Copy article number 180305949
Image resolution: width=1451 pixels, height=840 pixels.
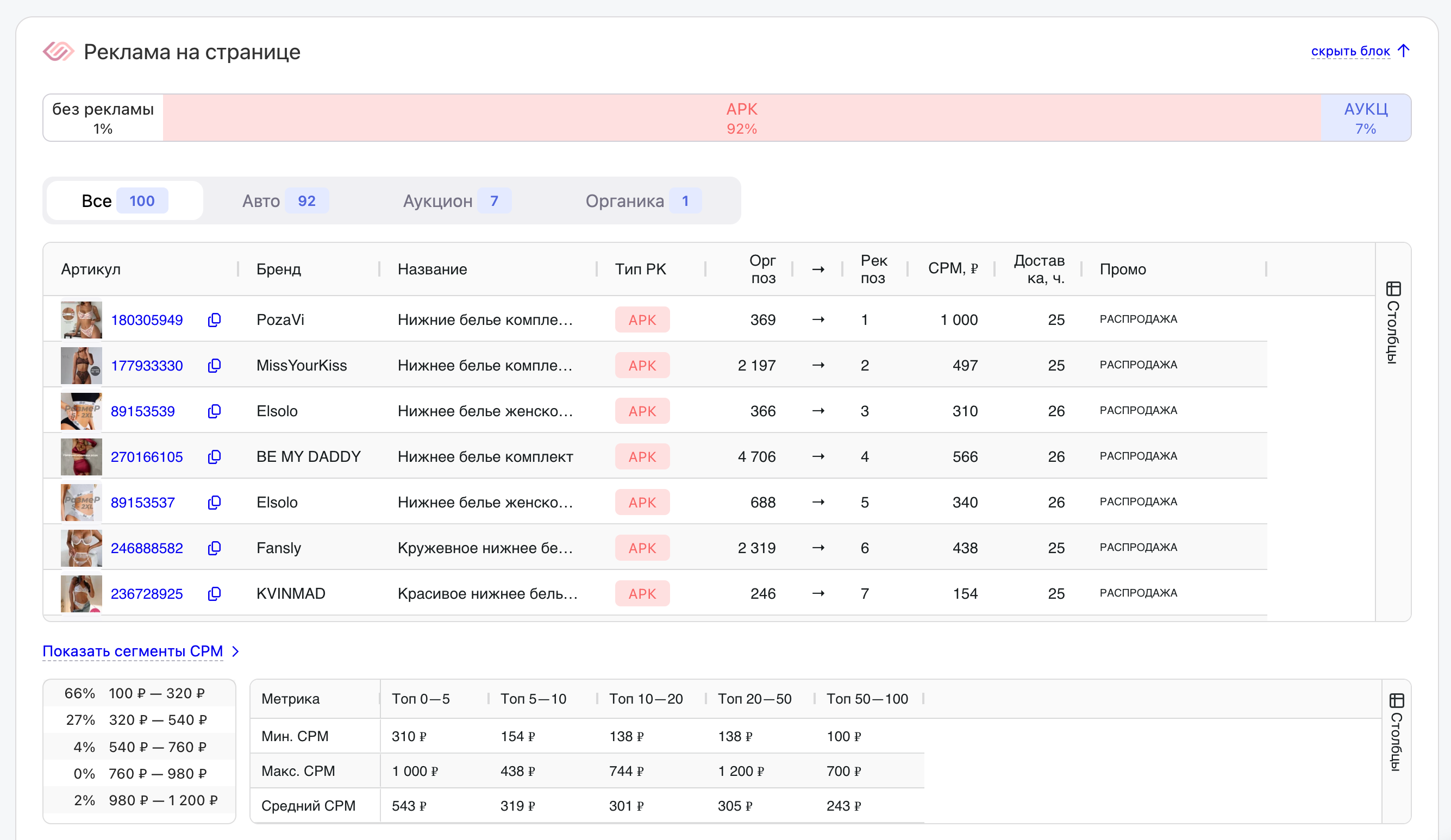pos(214,319)
